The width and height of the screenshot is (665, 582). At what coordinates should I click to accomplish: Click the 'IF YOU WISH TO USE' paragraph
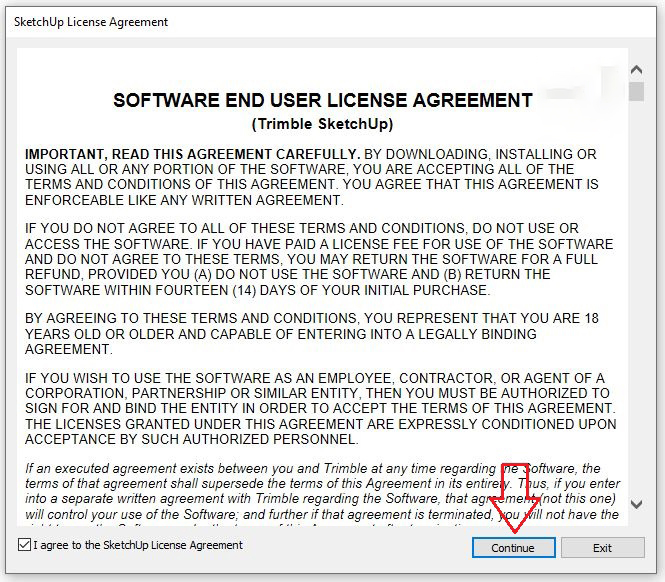[321, 409]
